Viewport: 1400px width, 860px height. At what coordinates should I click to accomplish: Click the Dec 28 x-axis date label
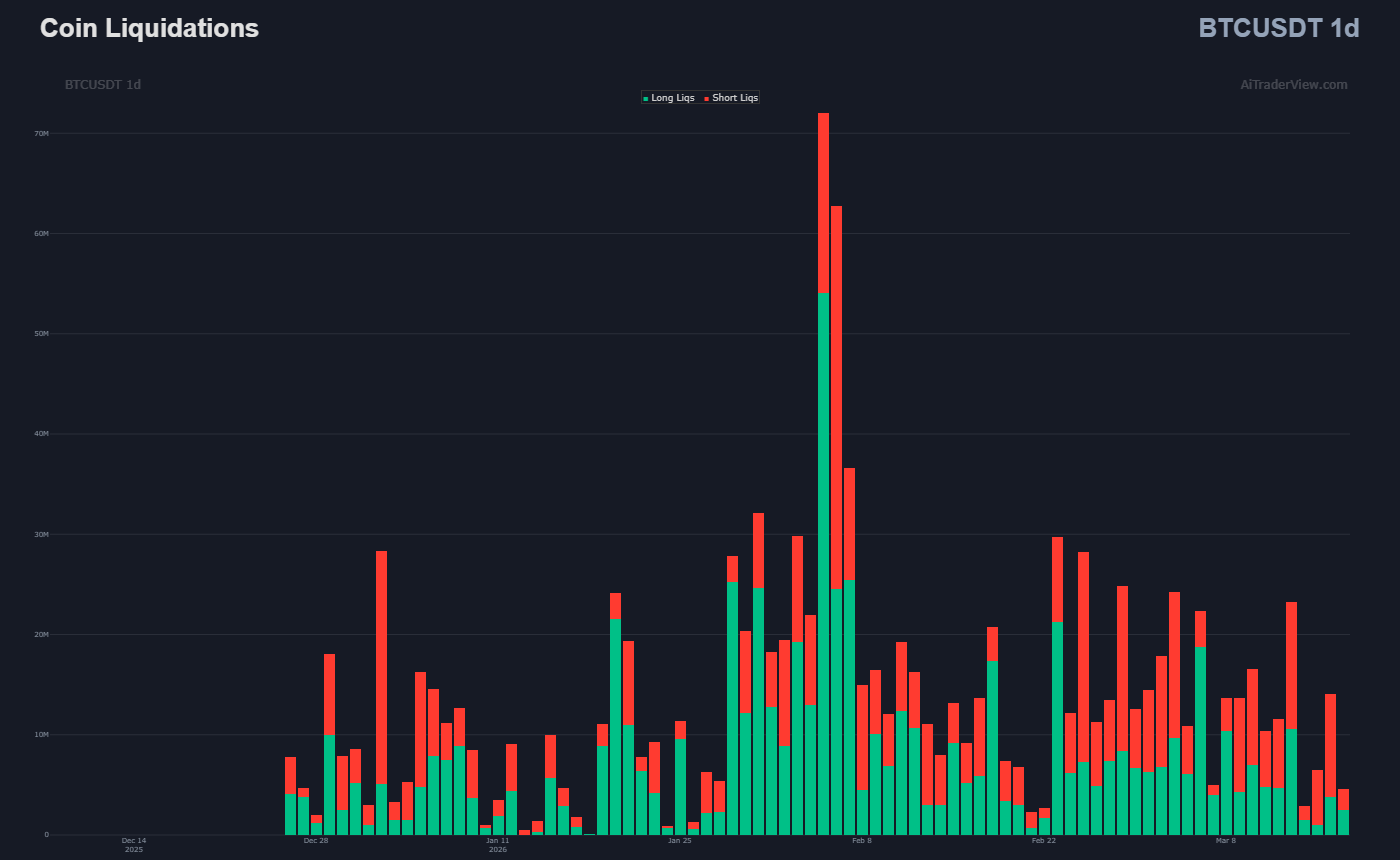click(316, 841)
